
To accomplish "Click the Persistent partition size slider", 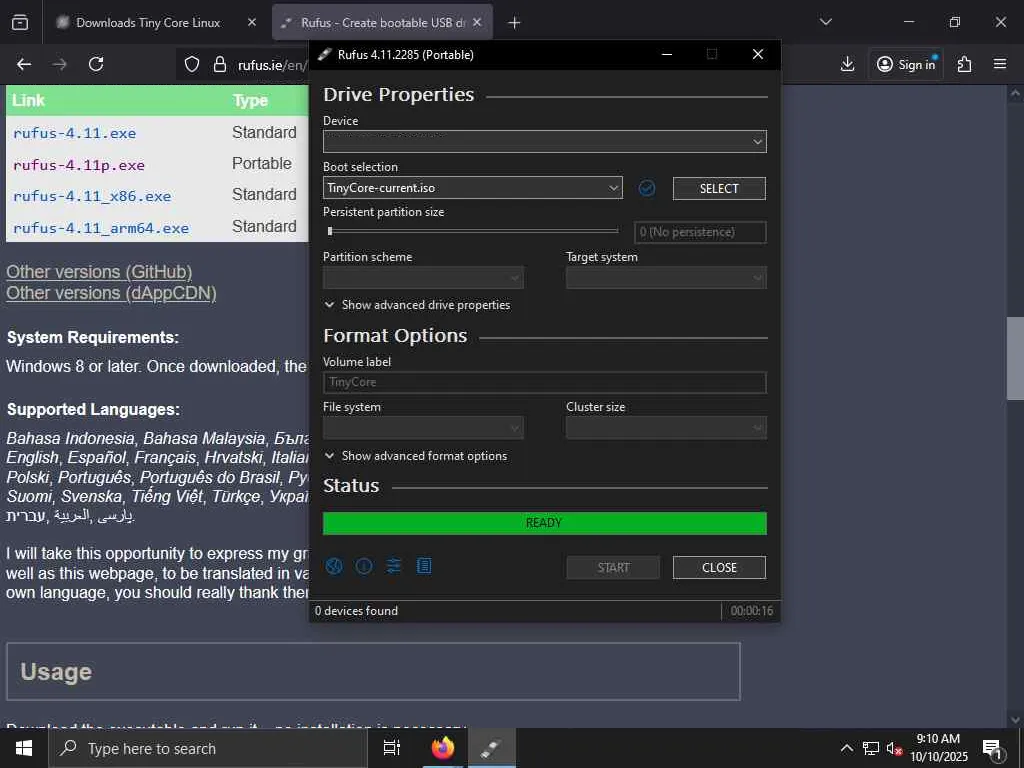I will click(x=472, y=231).
